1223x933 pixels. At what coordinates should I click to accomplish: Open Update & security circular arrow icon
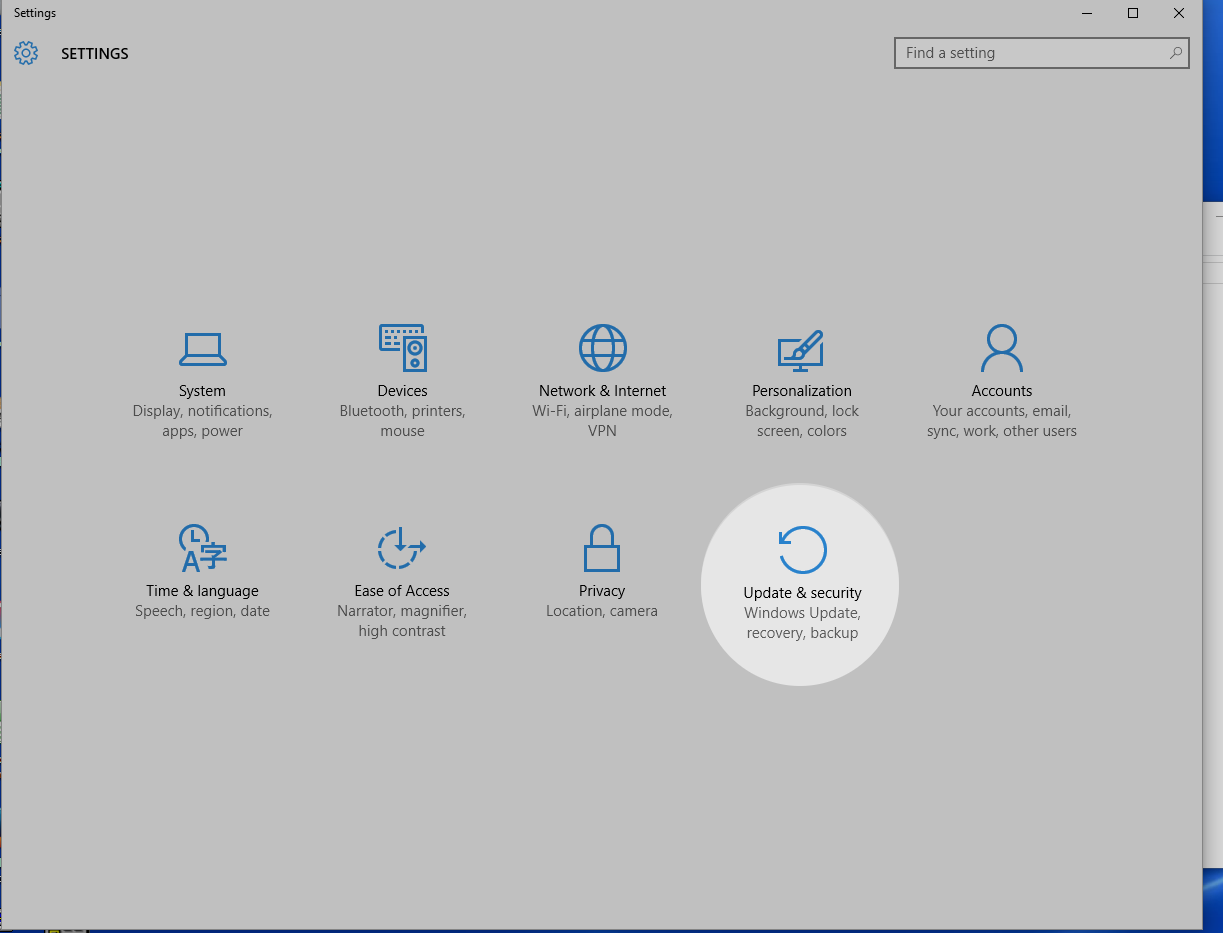[802, 550]
